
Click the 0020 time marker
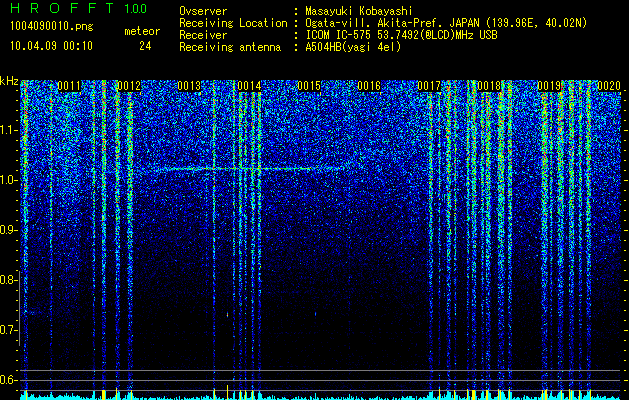coord(609,86)
